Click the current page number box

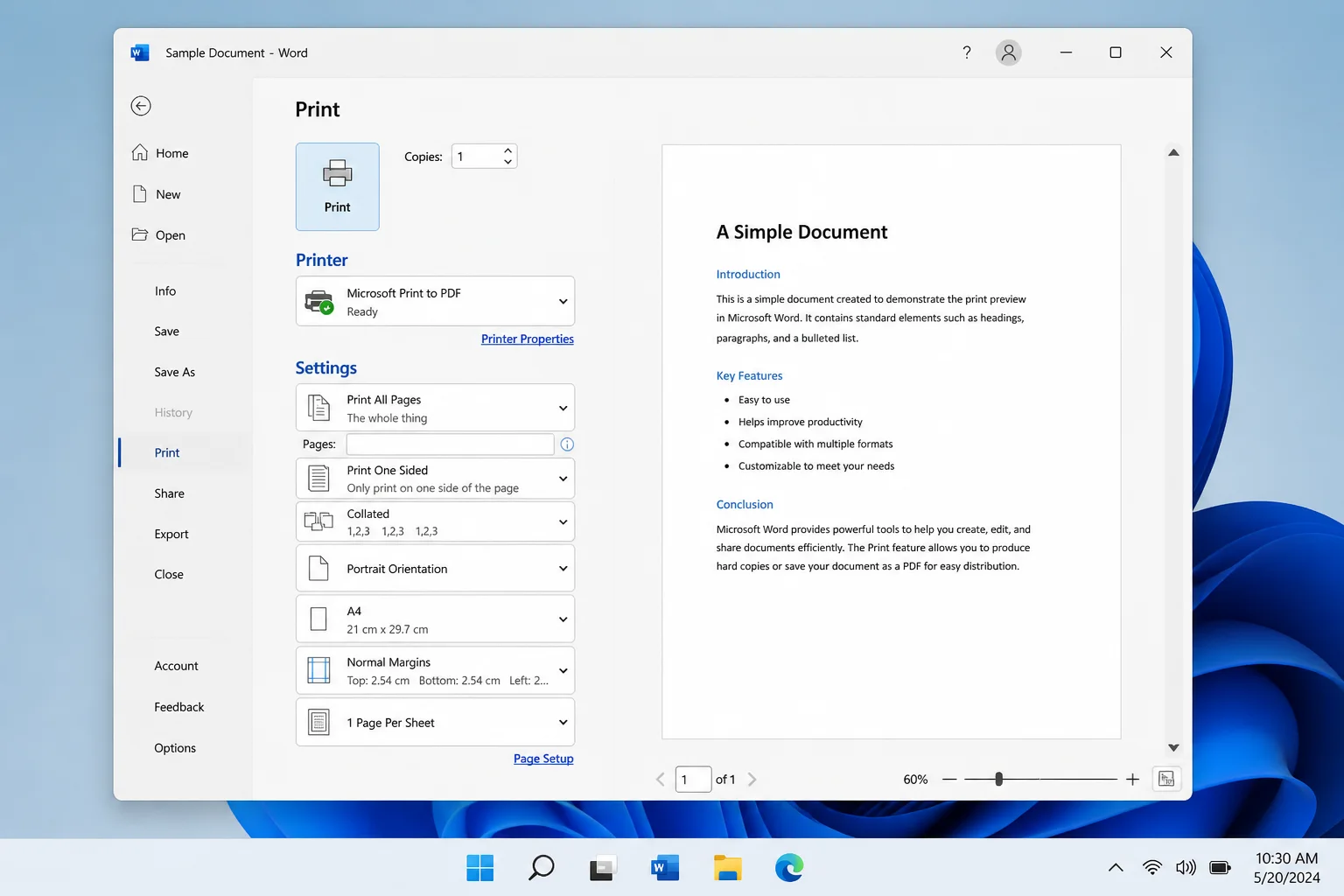[x=693, y=779]
